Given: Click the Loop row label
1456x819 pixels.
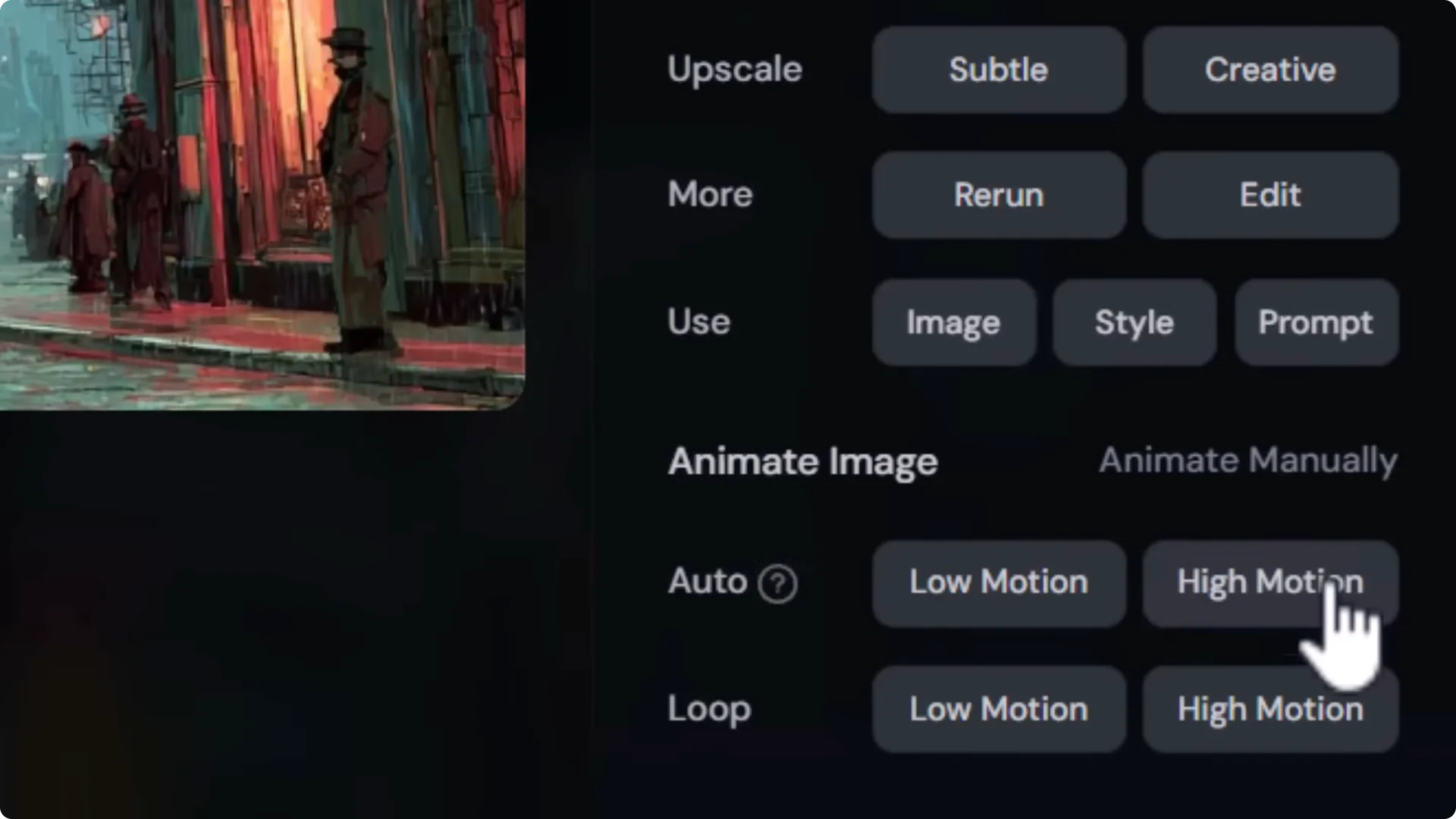Looking at the screenshot, I should (709, 709).
